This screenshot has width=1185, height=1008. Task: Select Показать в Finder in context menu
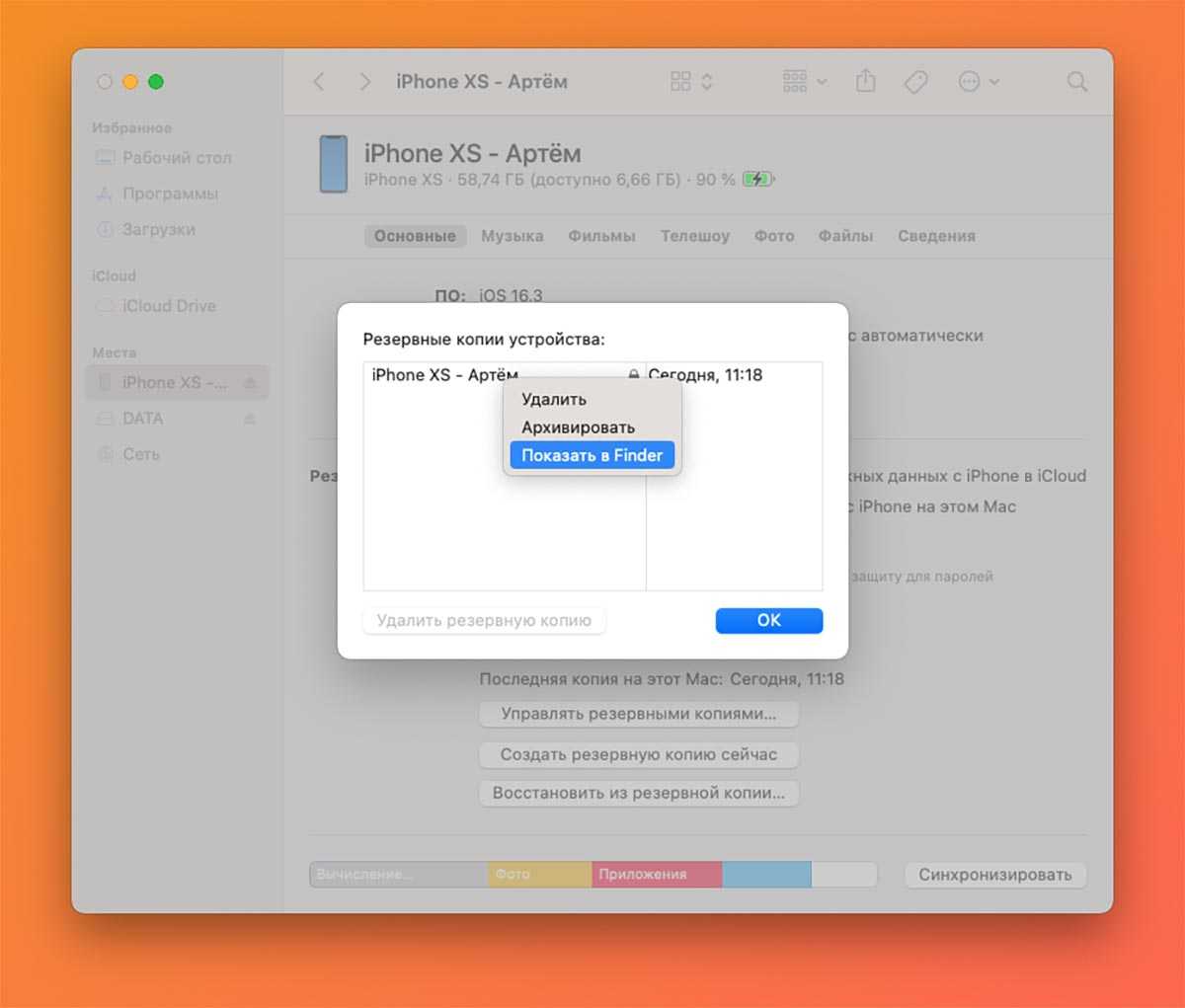click(592, 455)
